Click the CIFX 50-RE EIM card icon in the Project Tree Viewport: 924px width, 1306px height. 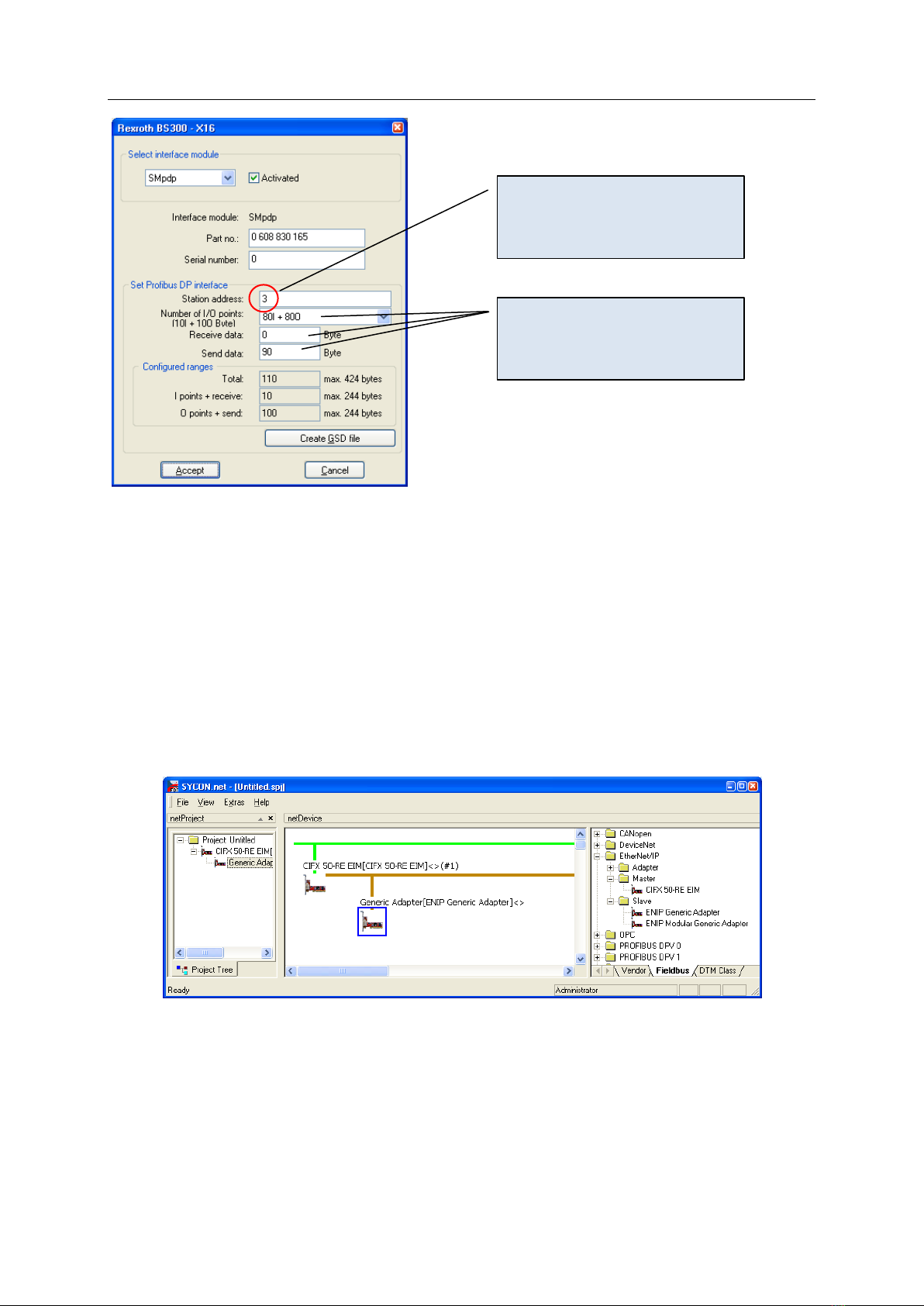click(x=207, y=851)
